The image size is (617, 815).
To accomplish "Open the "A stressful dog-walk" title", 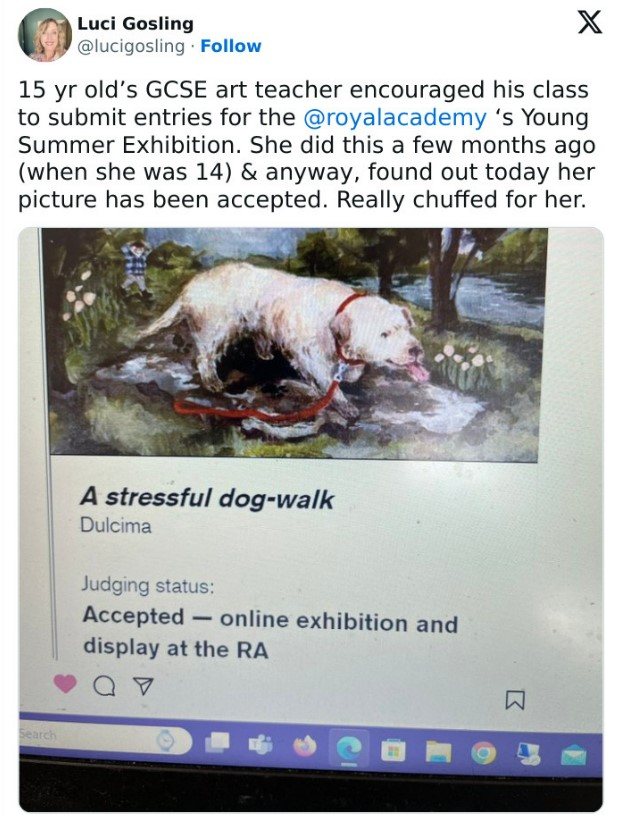I will [206, 497].
